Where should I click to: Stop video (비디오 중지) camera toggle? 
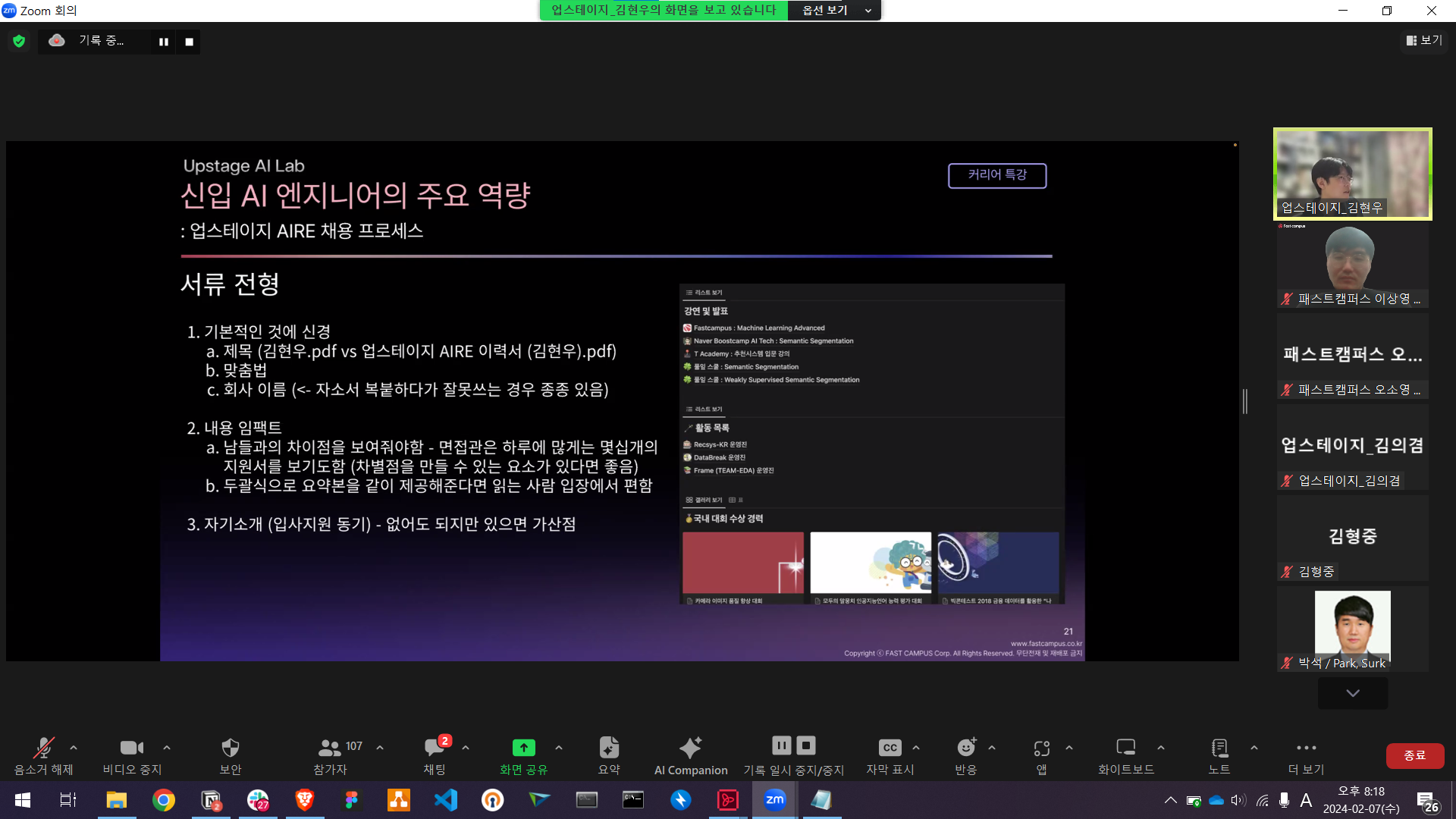[x=132, y=748]
